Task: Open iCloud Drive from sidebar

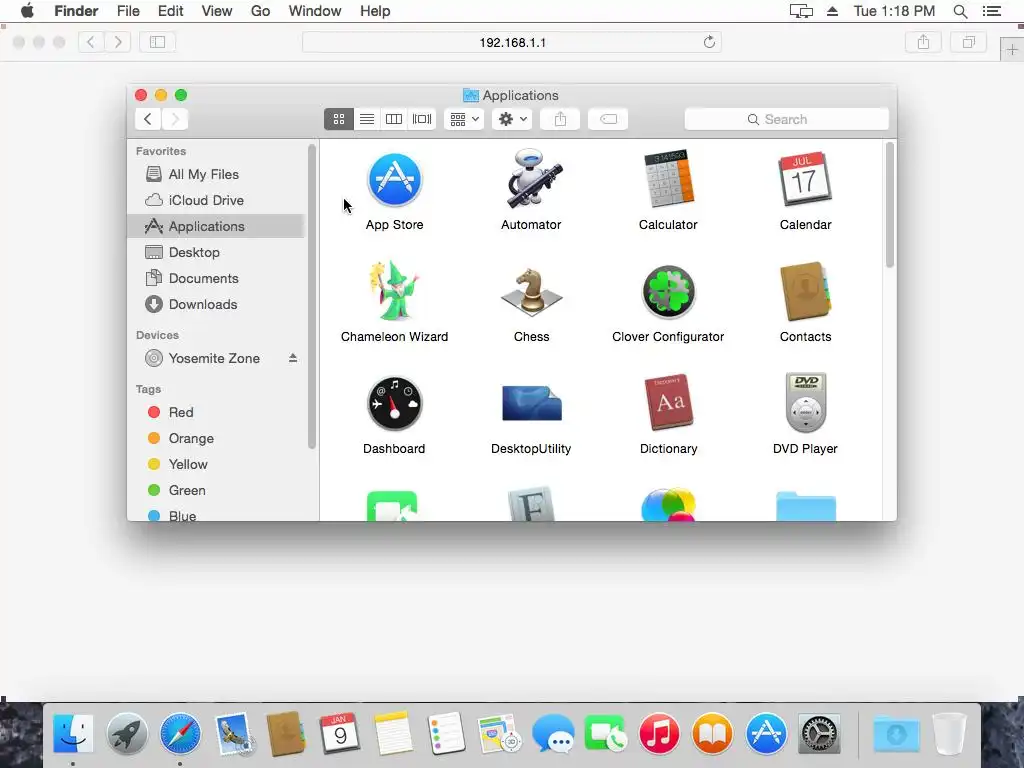Action: (x=216, y=200)
